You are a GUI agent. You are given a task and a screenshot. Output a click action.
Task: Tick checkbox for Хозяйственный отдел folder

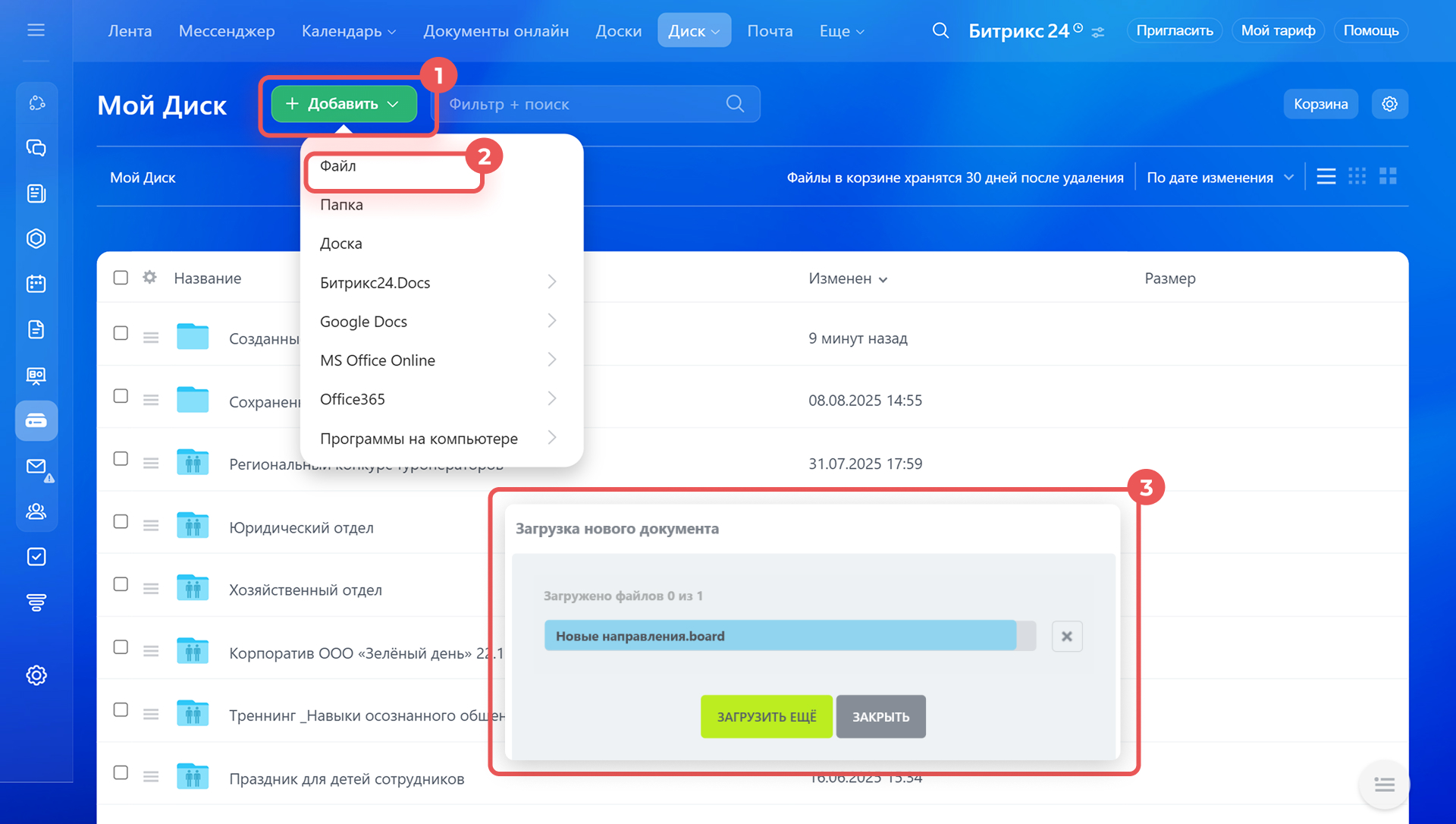tap(121, 584)
